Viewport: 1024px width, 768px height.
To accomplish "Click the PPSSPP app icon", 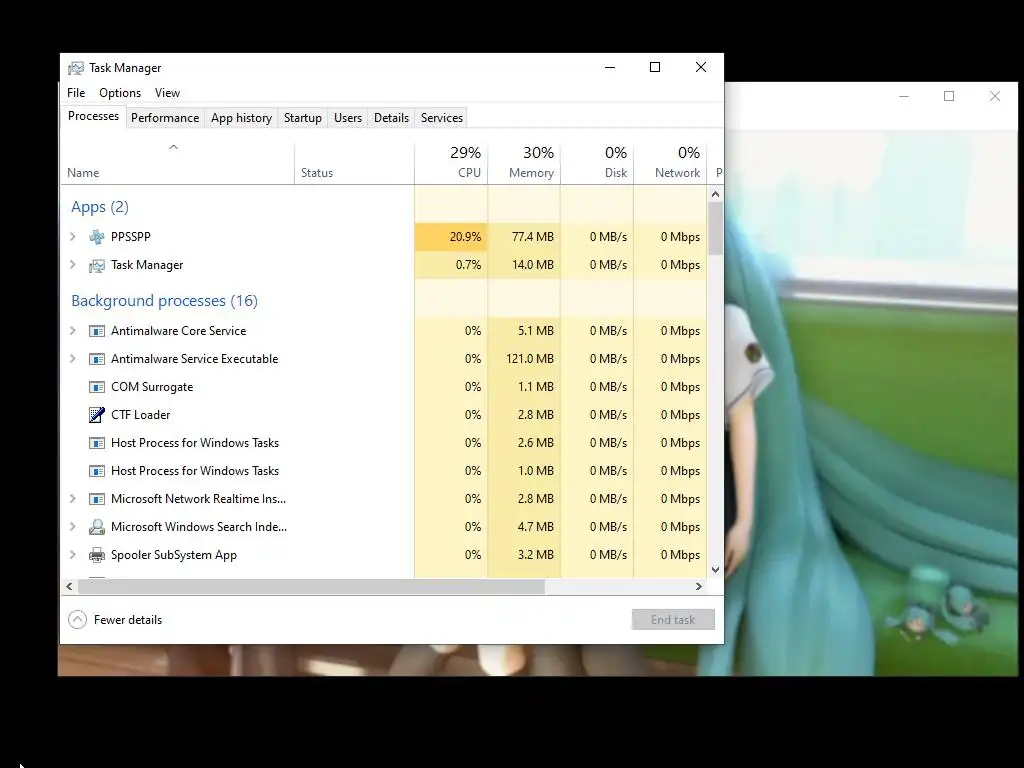I will tap(97, 237).
